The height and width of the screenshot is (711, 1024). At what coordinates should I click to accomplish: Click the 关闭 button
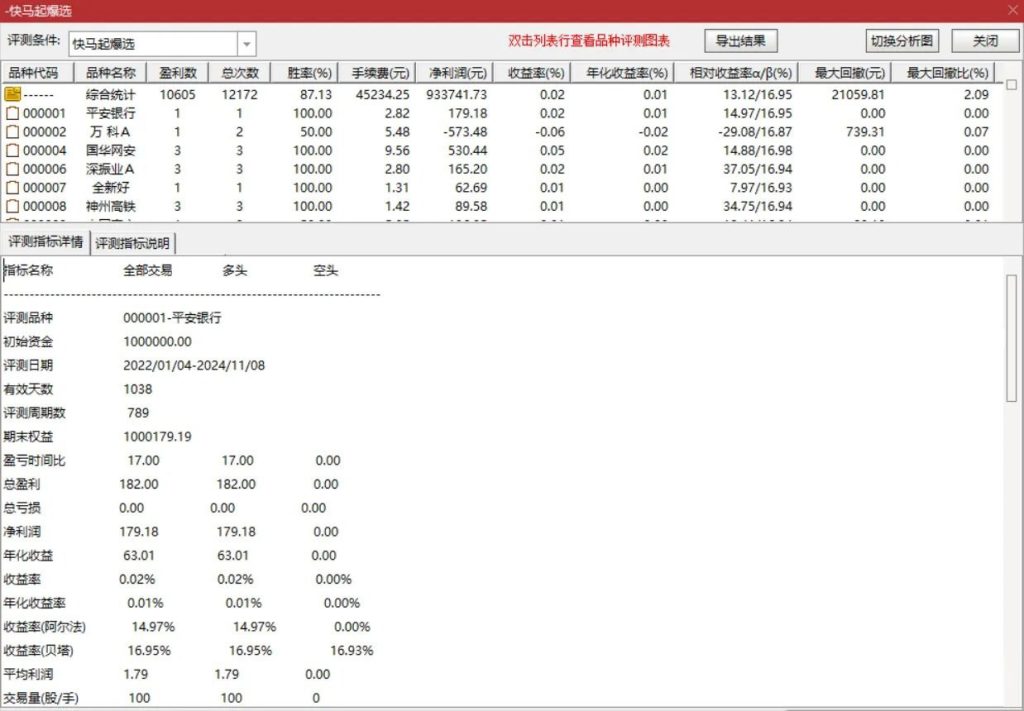coord(984,41)
